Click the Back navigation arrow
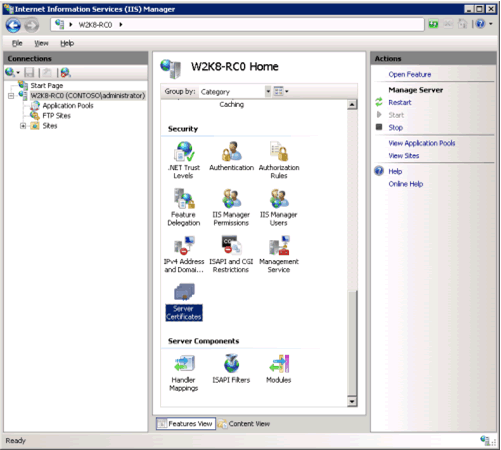Screen dimensions: 501x450 (x=13, y=25)
